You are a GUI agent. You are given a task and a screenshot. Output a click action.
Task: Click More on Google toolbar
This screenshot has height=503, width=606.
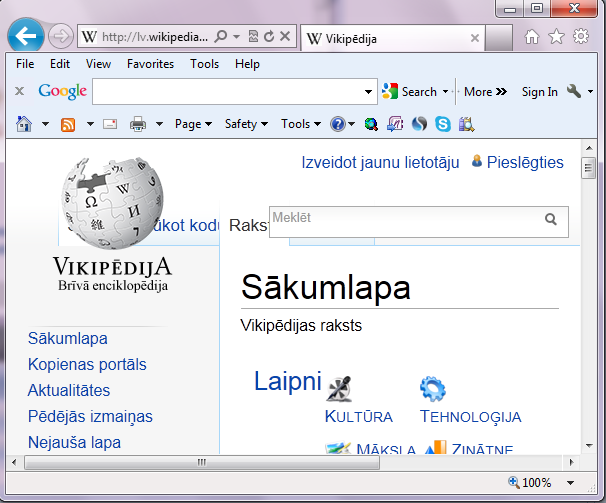(485, 92)
